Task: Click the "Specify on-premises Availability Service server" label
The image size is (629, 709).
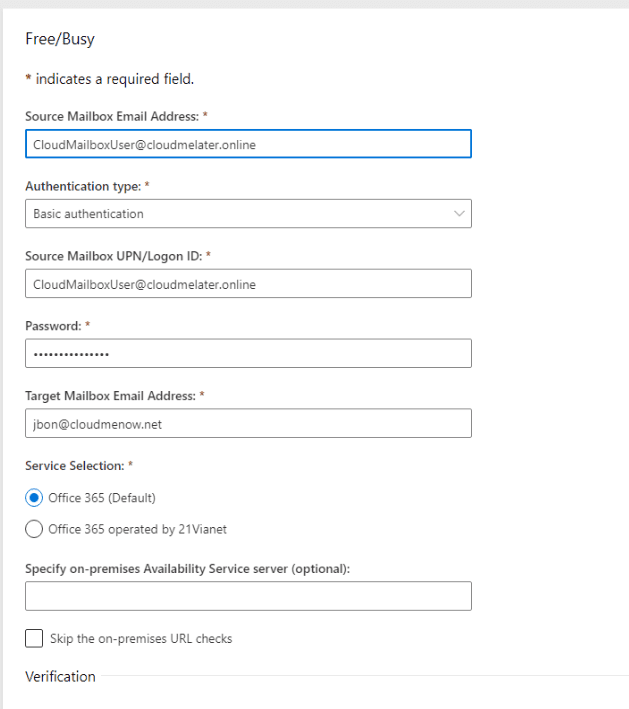Action: (x=187, y=568)
